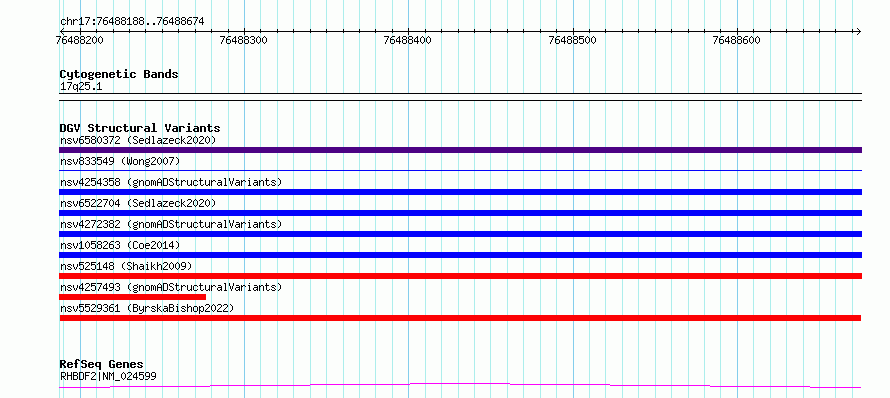
Task: Open variant nsv5529361 (ByrskaBishop2022) label
Action: click(147, 308)
